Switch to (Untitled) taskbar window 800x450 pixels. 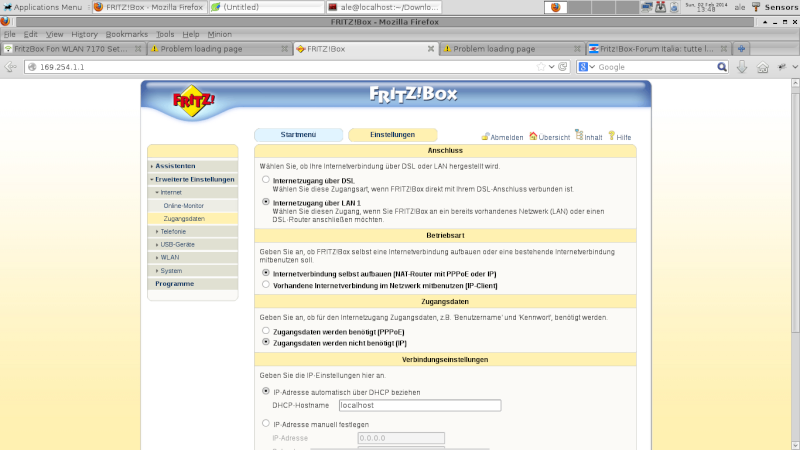[x=266, y=7]
